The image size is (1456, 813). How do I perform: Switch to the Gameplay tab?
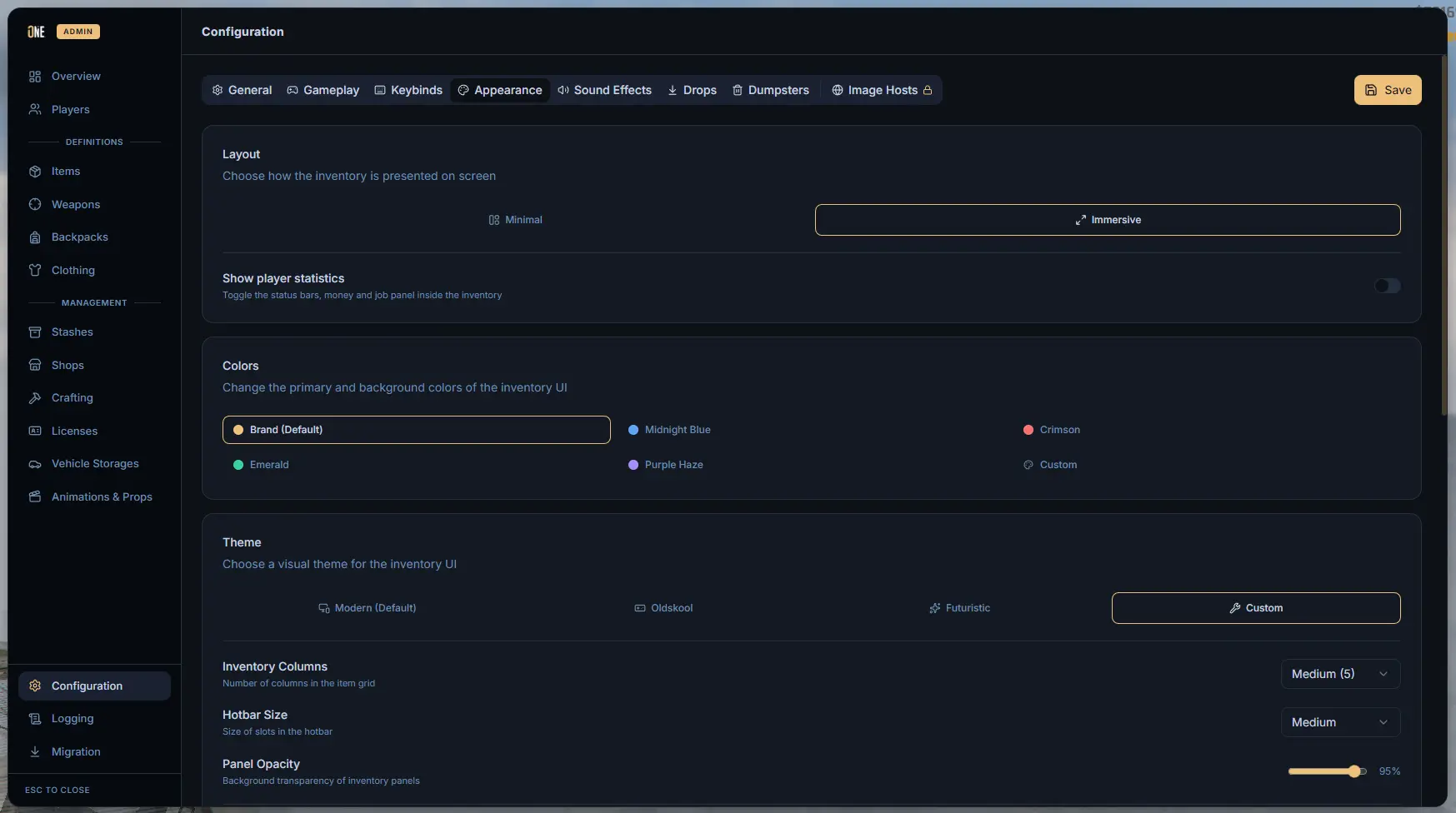point(323,90)
